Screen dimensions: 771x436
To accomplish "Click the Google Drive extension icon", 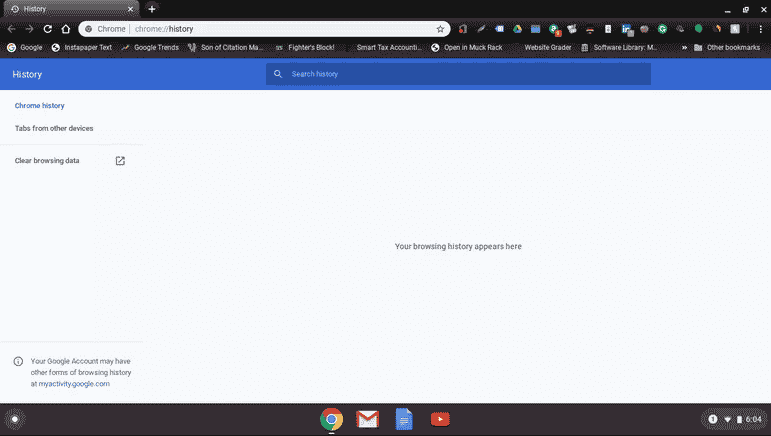I will click(x=517, y=29).
